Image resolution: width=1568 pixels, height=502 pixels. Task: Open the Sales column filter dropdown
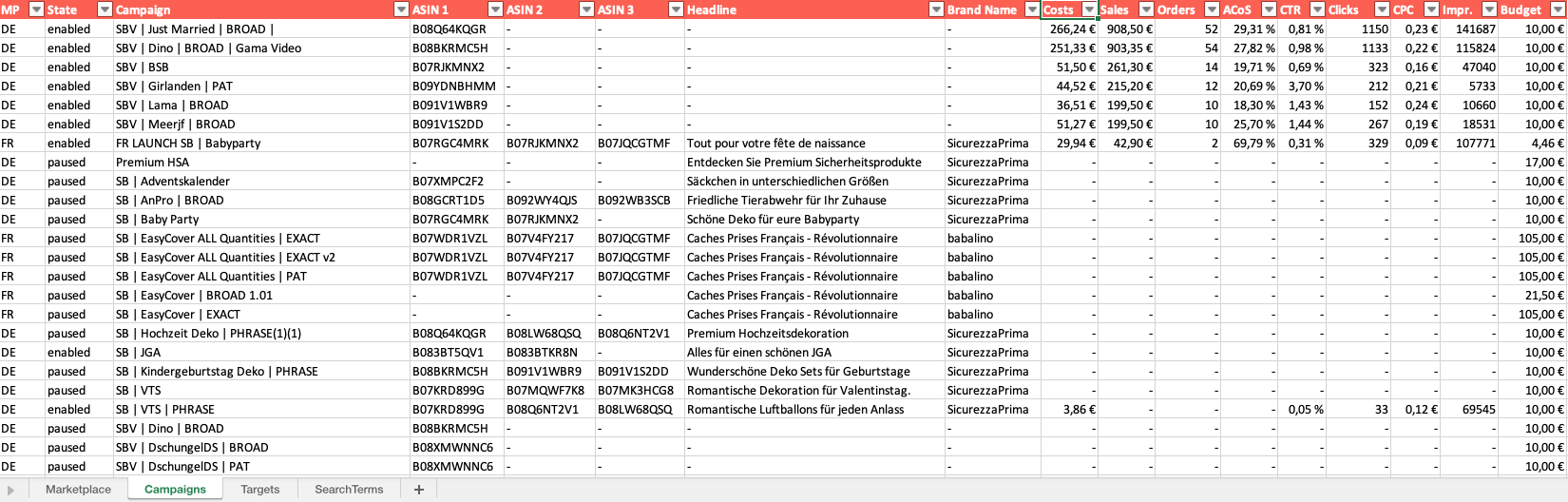(1146, 10)
